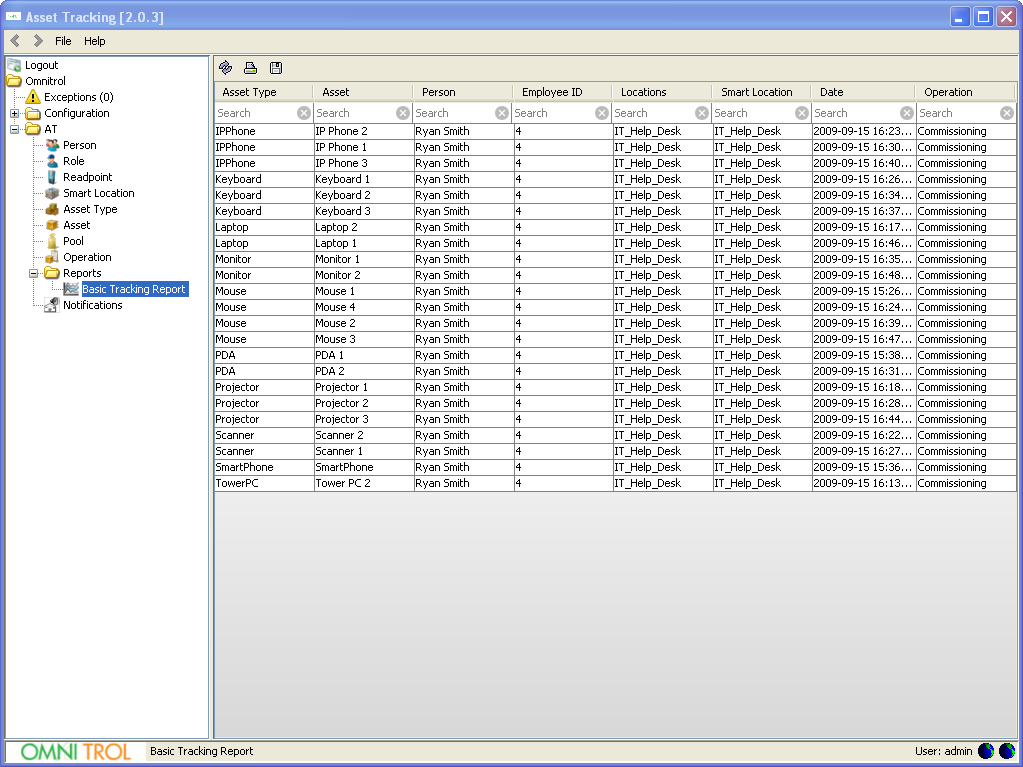Open Smart Location in the sidebar
Viewport: 1023px width, 767px height.
pyautogui.click(x=98, y=193)
